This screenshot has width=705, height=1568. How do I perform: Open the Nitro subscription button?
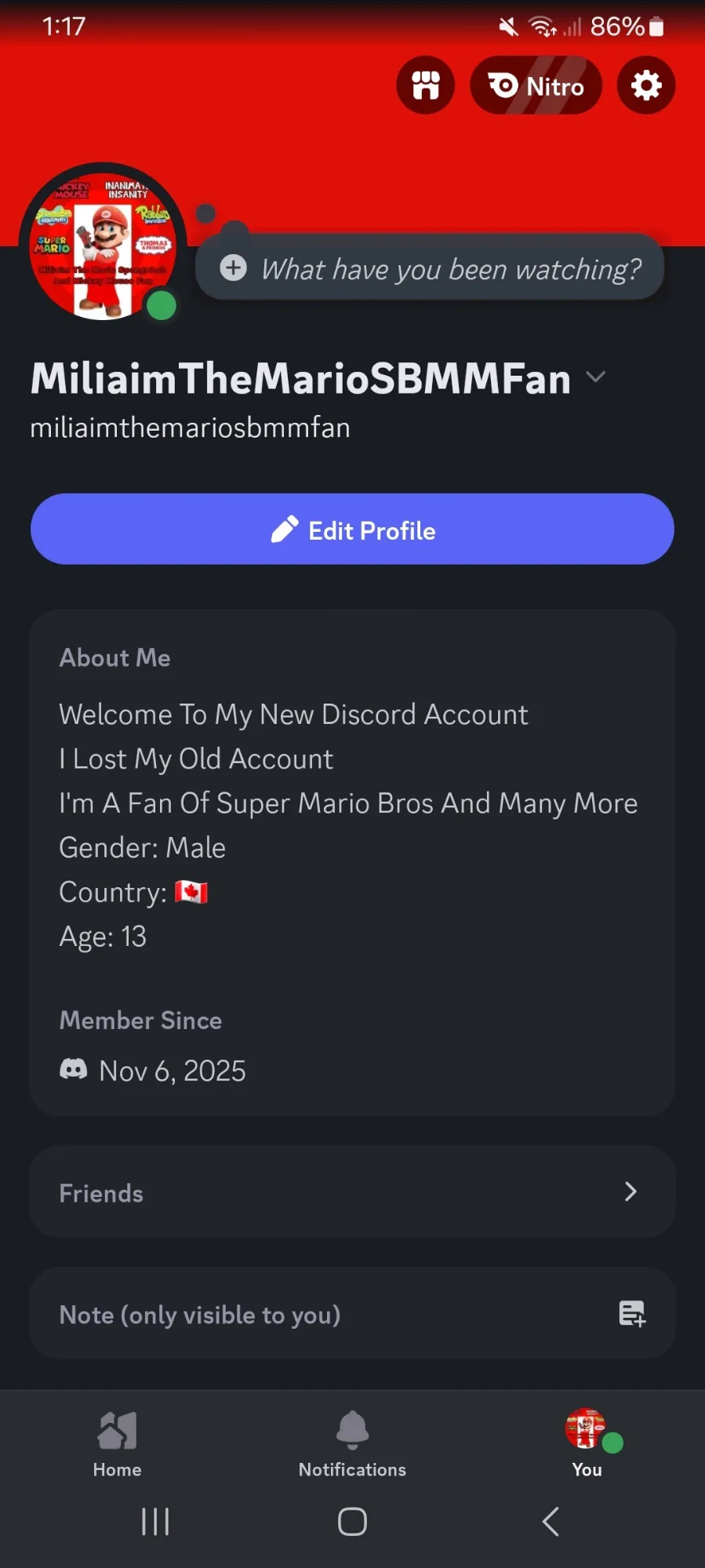[536, 85]
